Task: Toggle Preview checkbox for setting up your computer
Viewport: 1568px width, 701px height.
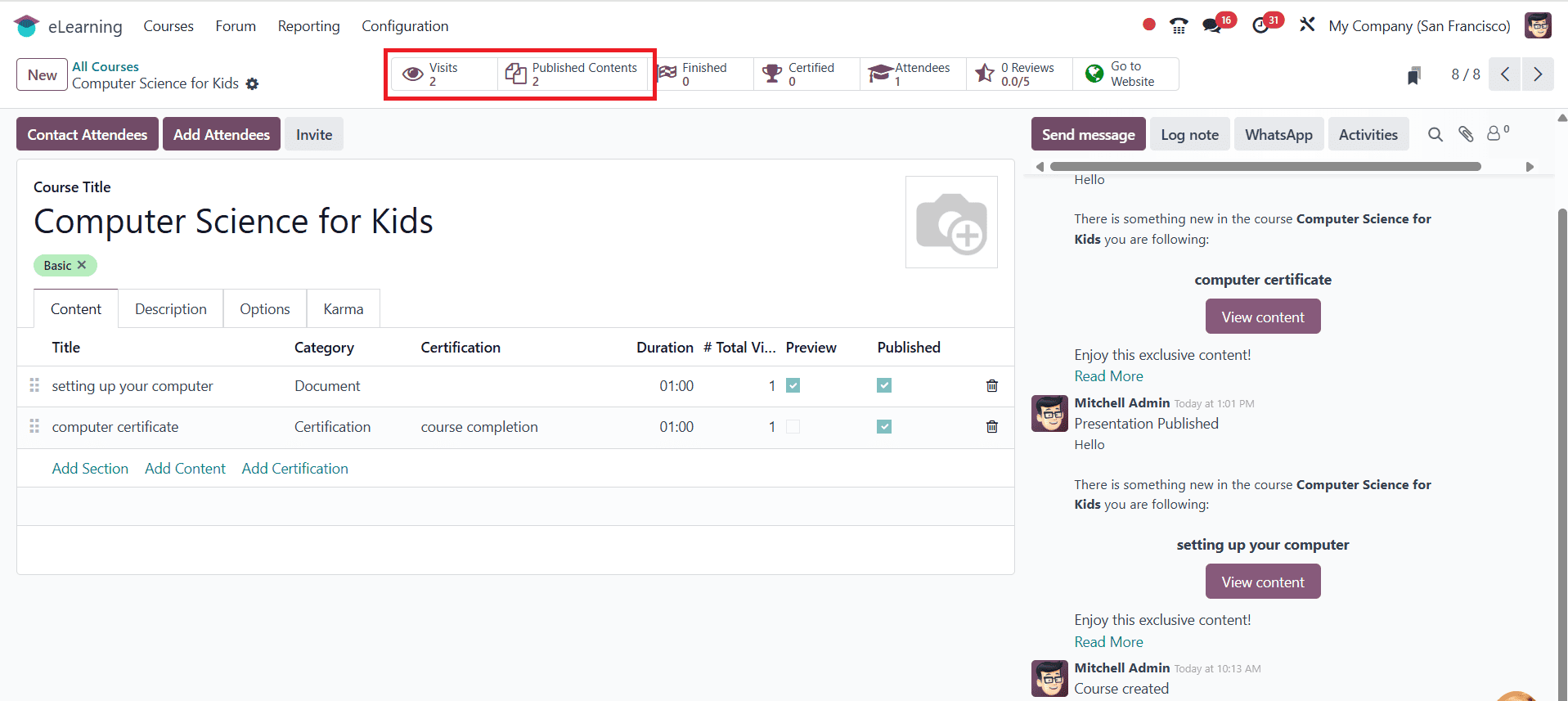Action: tap(793, 385)
